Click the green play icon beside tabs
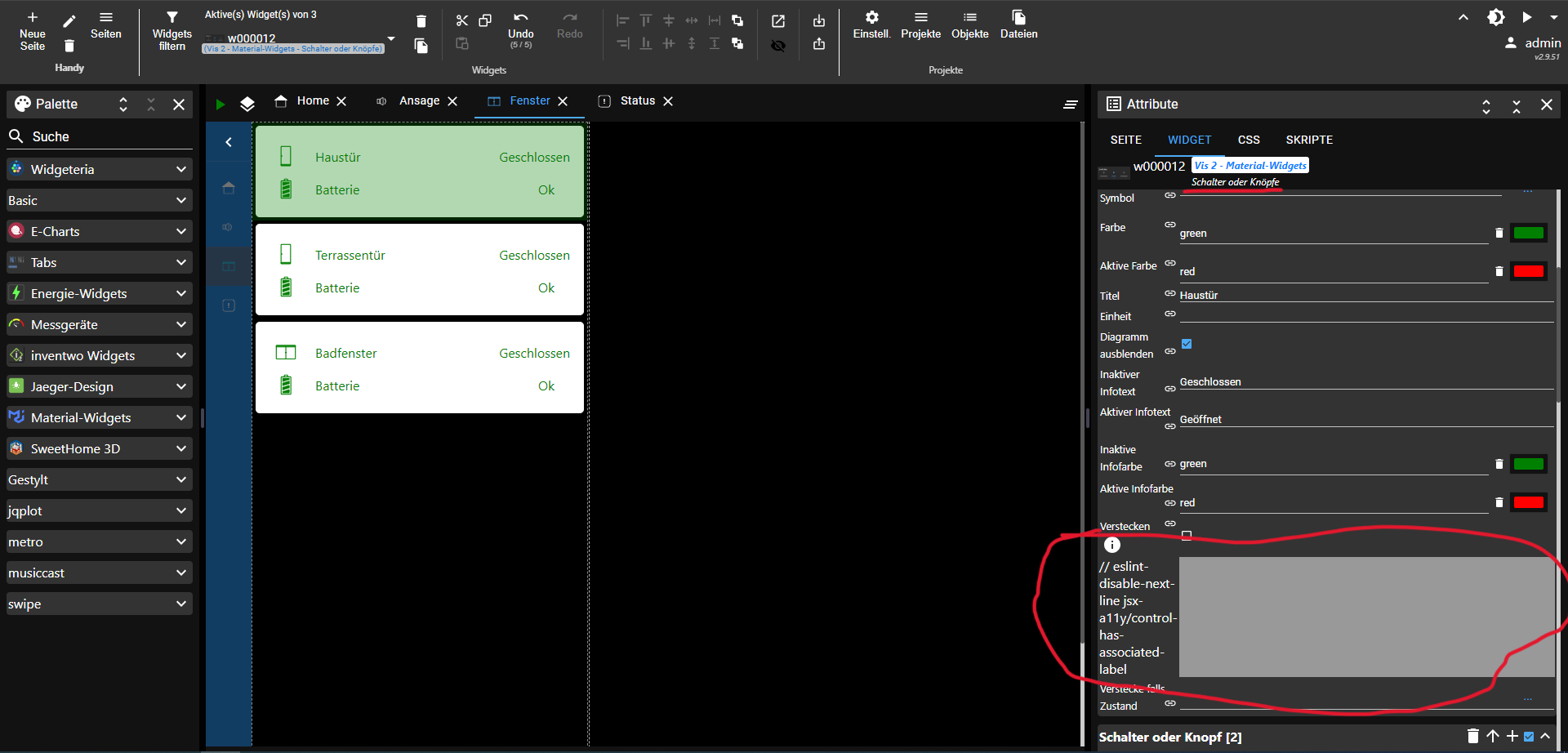The image size is (1568, 753). click(x=220, y=104)
